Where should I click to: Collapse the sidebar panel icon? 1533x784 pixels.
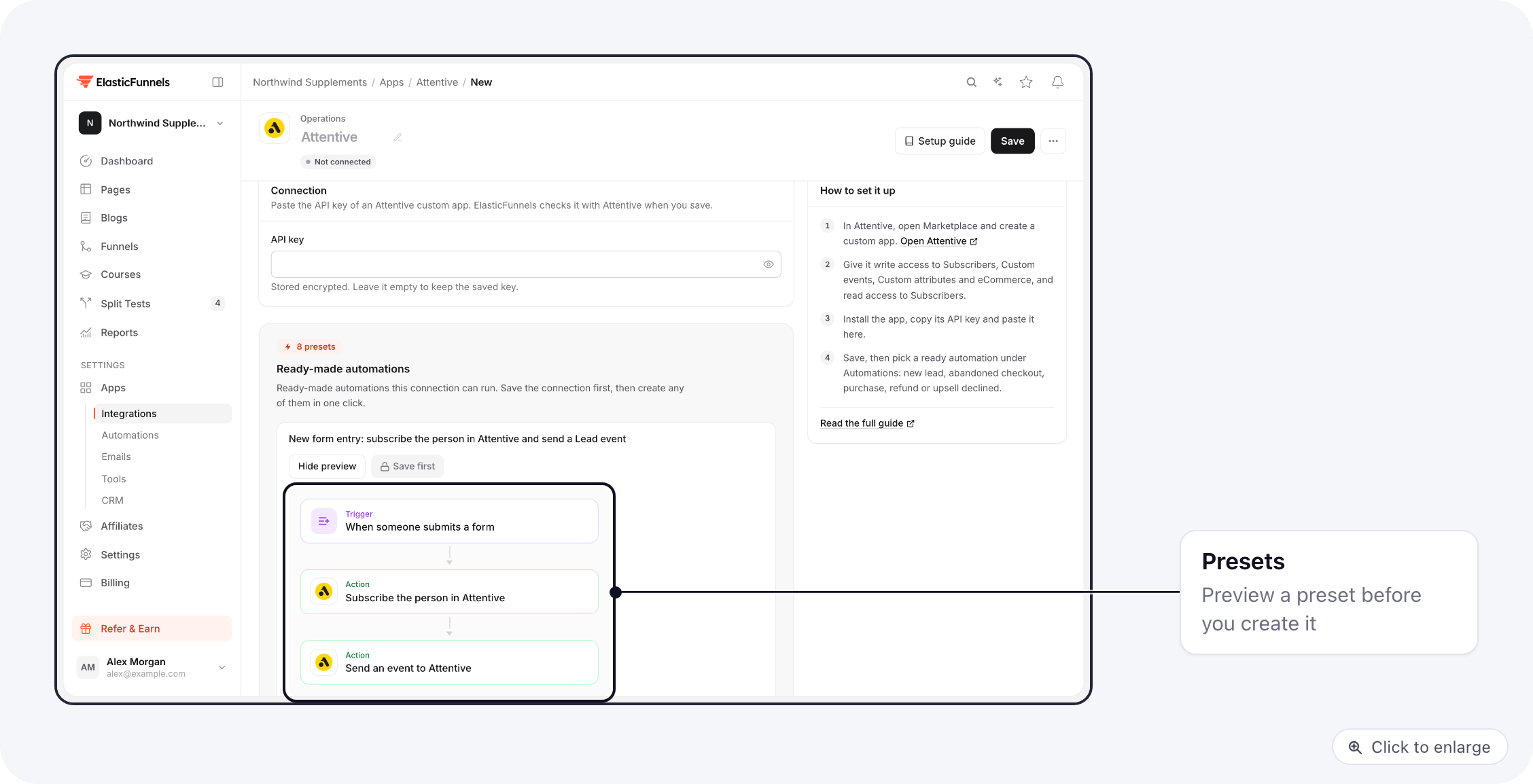(x=217, y=82)
